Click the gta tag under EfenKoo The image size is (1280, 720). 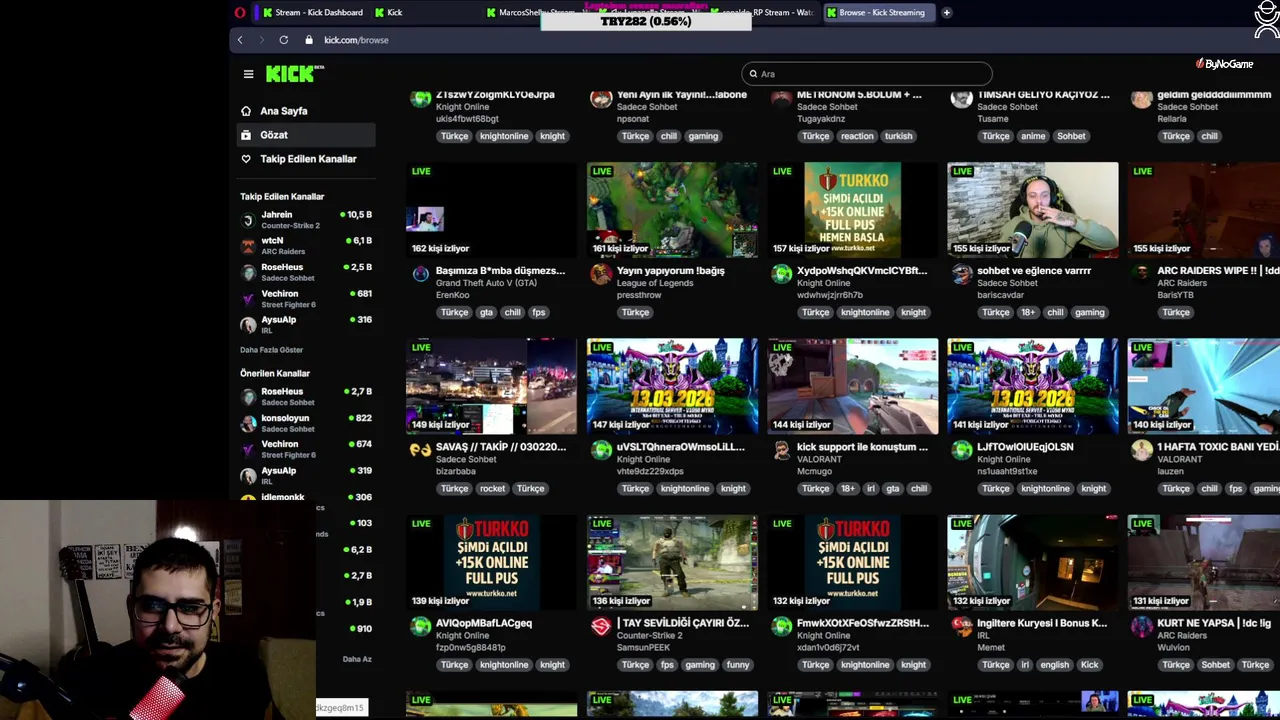click(x=486, y=312)
